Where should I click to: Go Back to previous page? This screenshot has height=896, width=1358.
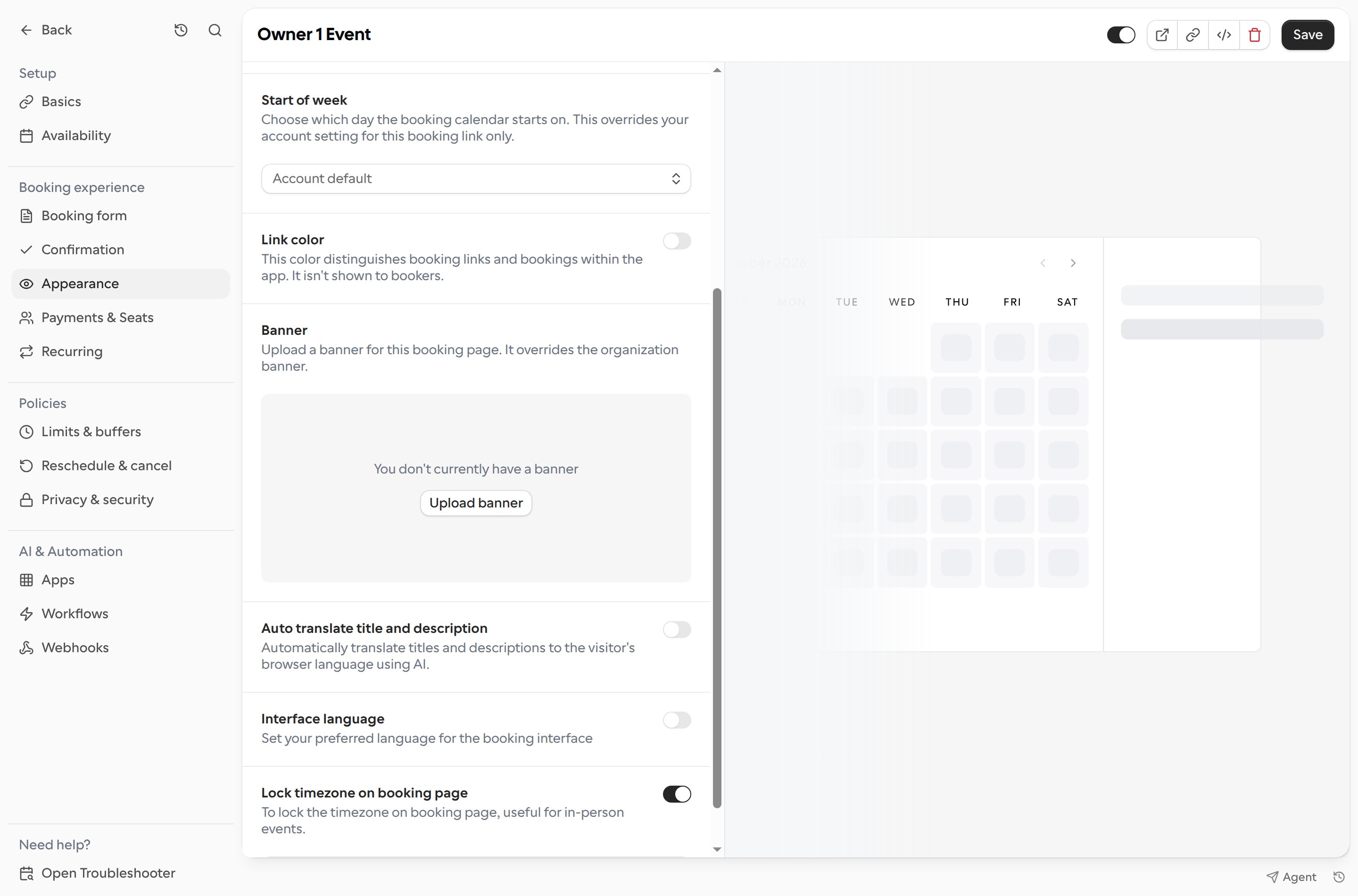click(x=46, y=30)
